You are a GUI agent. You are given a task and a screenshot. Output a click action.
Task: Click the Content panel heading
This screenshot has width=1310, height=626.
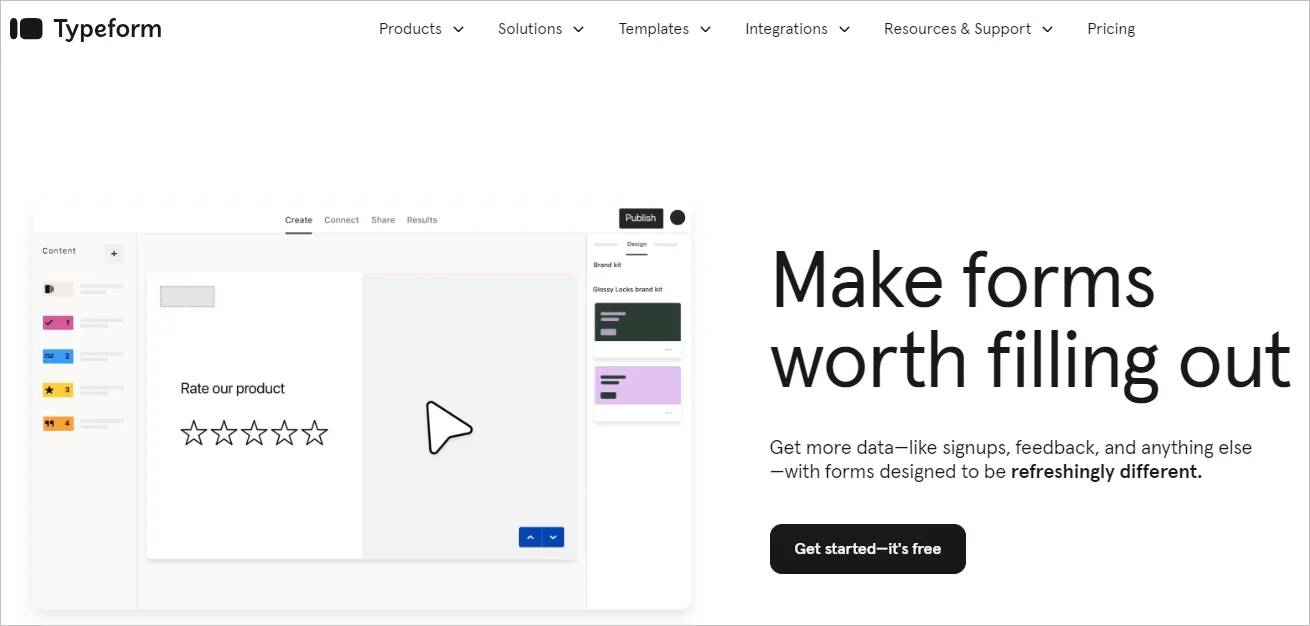click(59, 251)
